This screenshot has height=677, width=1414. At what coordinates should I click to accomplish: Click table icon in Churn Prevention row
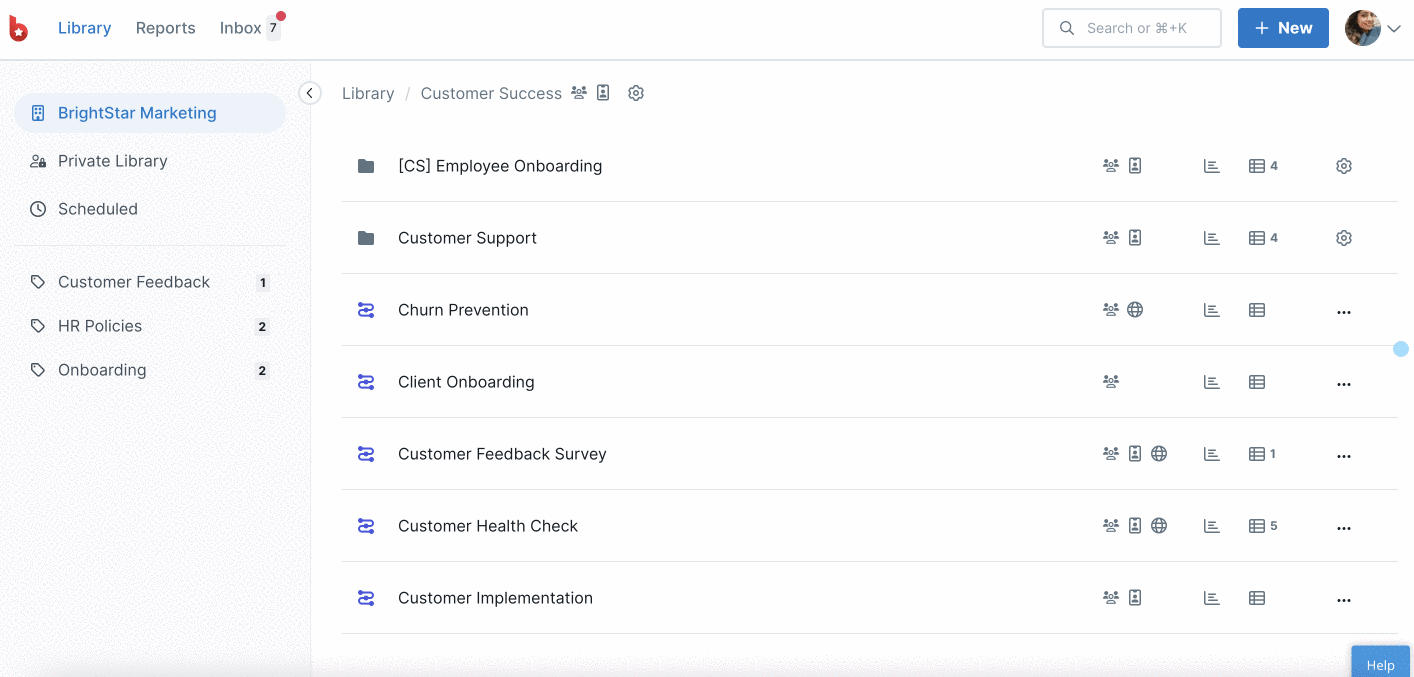click(x=1257, y=310)
